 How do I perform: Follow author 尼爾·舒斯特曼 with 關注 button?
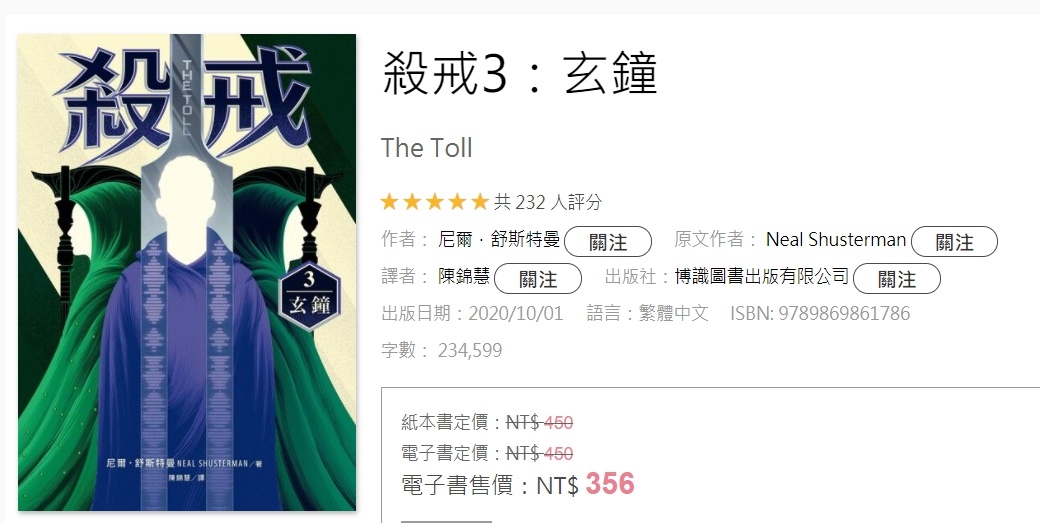tap(608, 241)
